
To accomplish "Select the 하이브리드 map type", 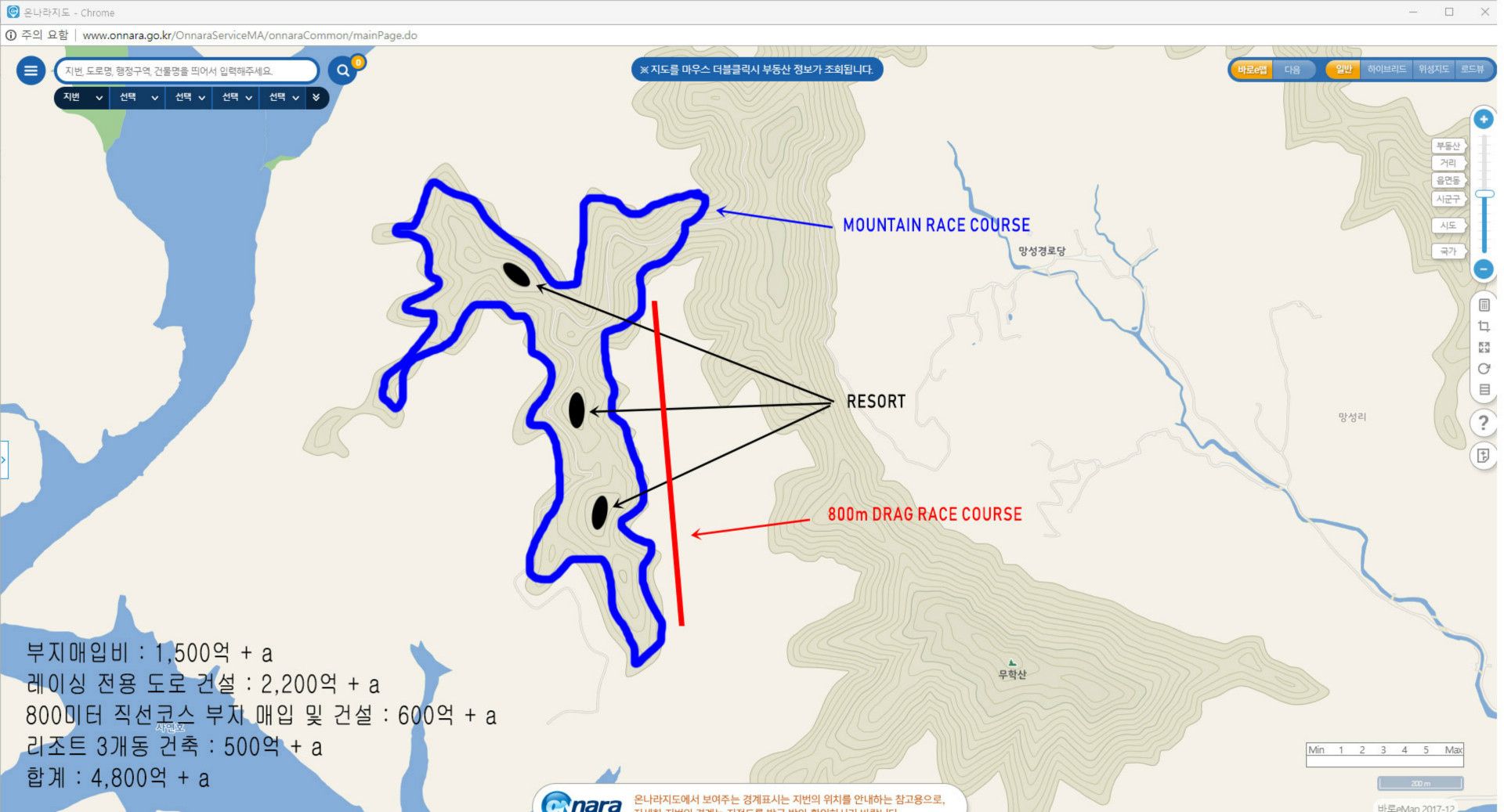I will 1386,69.
